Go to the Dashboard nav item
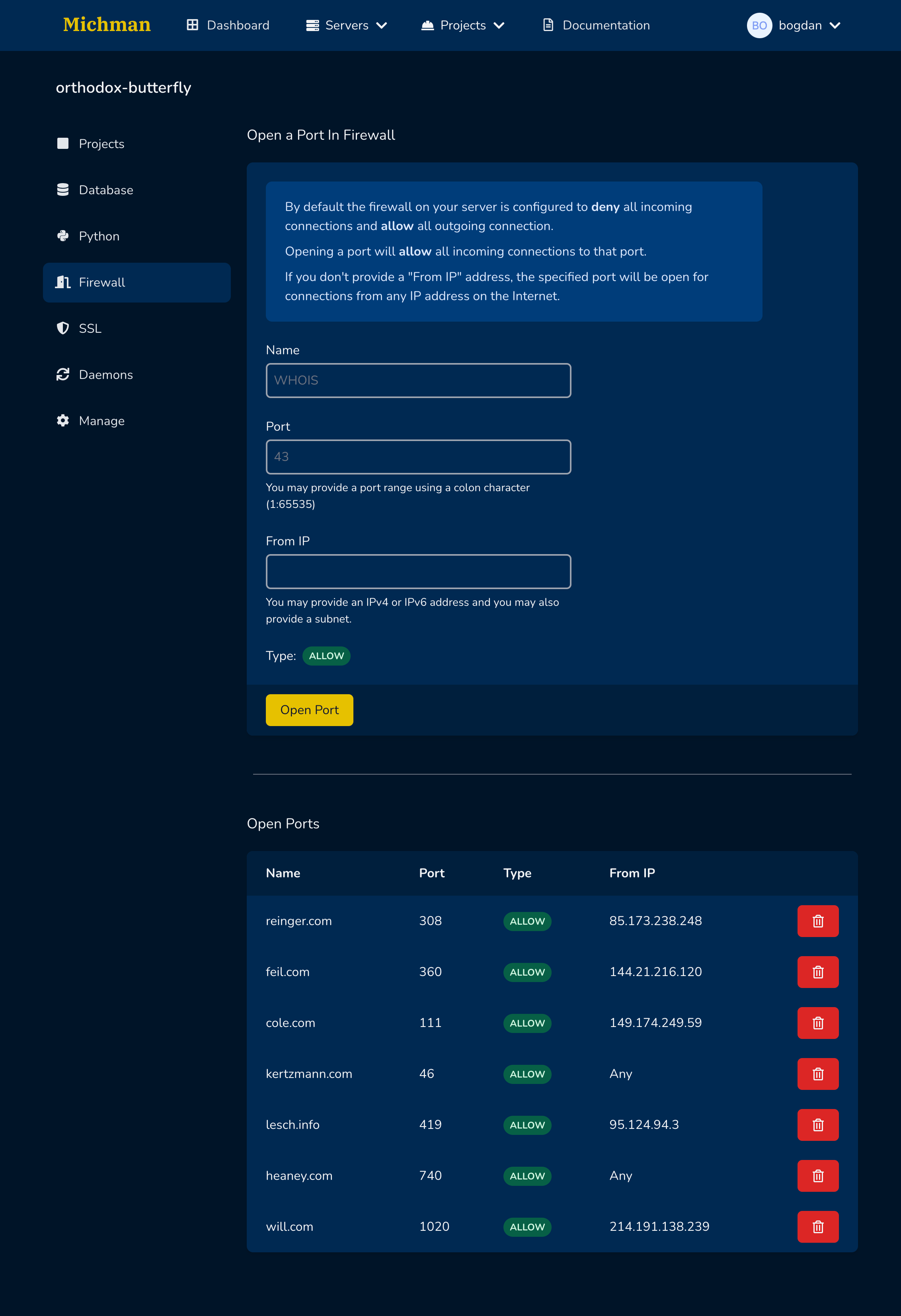 click(228, 25)
